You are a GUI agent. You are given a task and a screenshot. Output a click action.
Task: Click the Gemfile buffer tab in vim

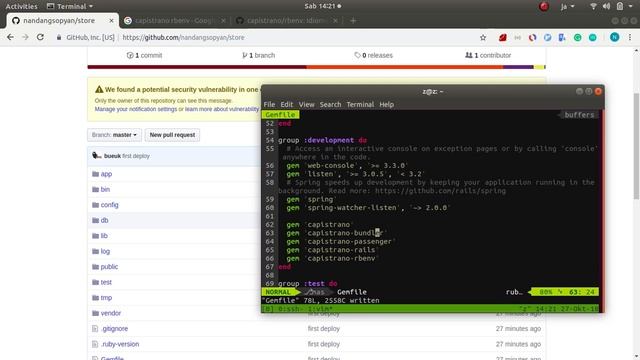point(280,115)
